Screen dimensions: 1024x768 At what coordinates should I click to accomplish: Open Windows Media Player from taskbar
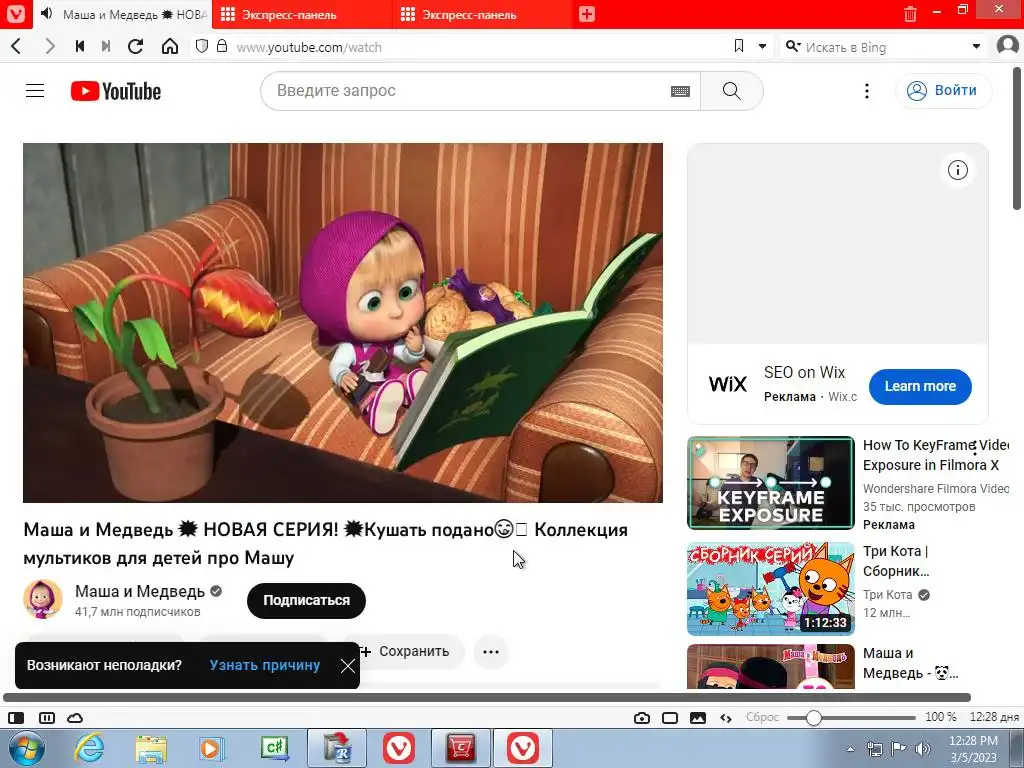[x=212, y=748]
